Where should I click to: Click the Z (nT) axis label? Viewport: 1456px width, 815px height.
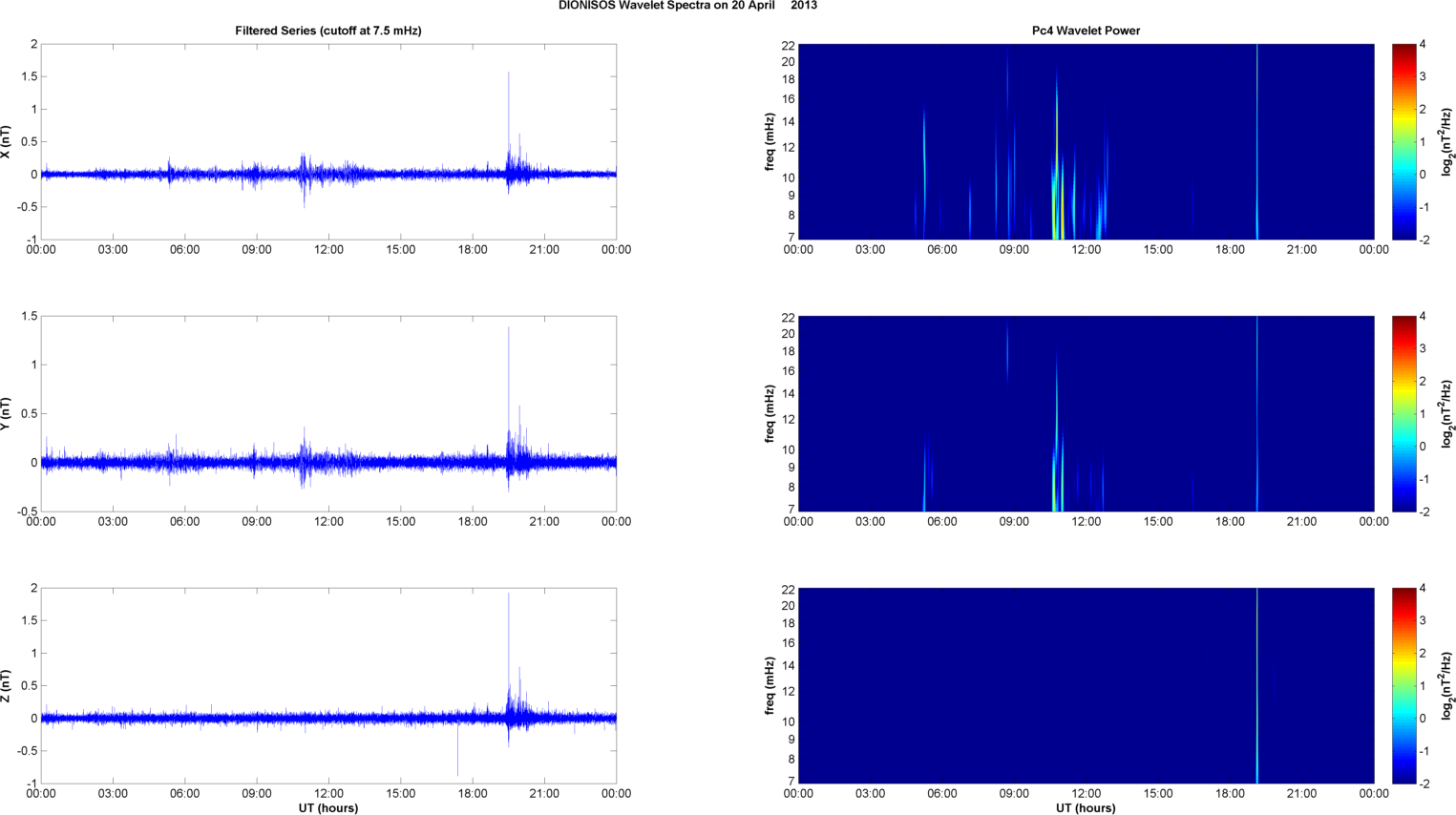7,686
